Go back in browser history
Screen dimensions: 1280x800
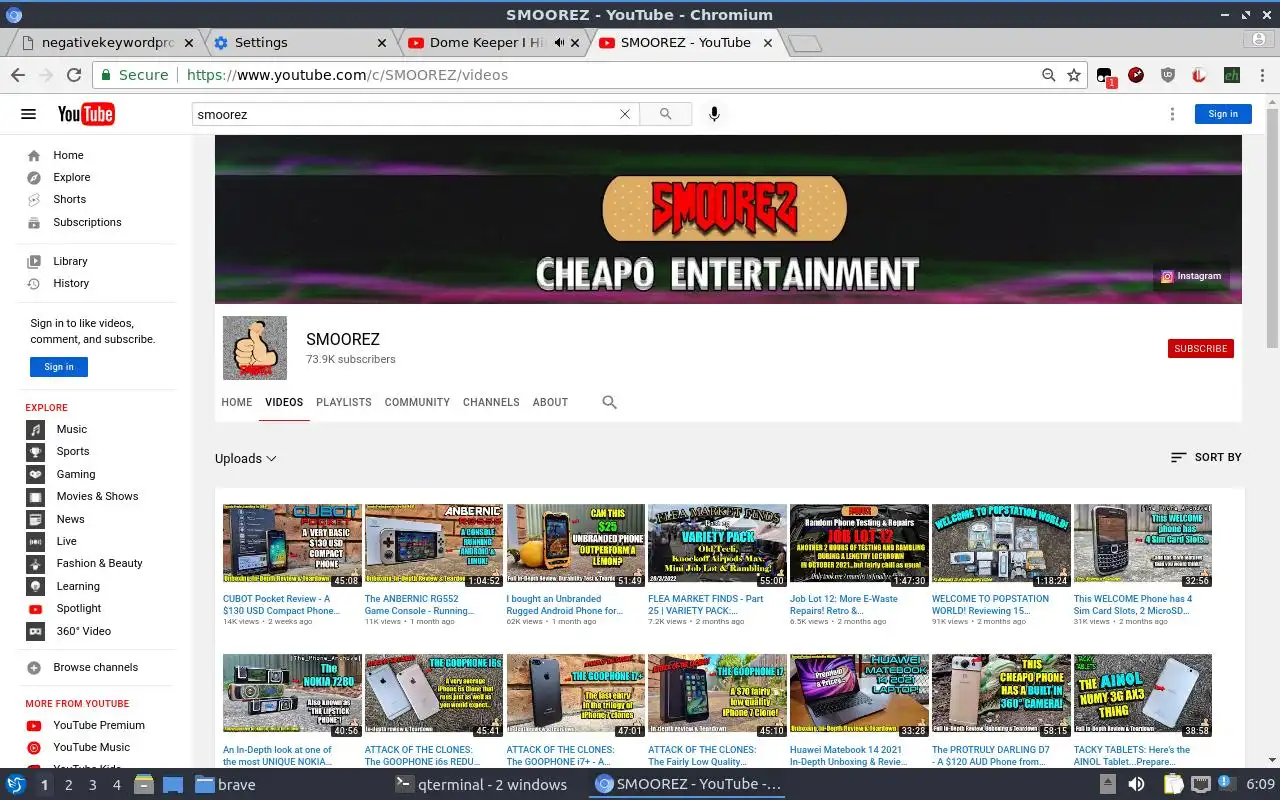18,75
